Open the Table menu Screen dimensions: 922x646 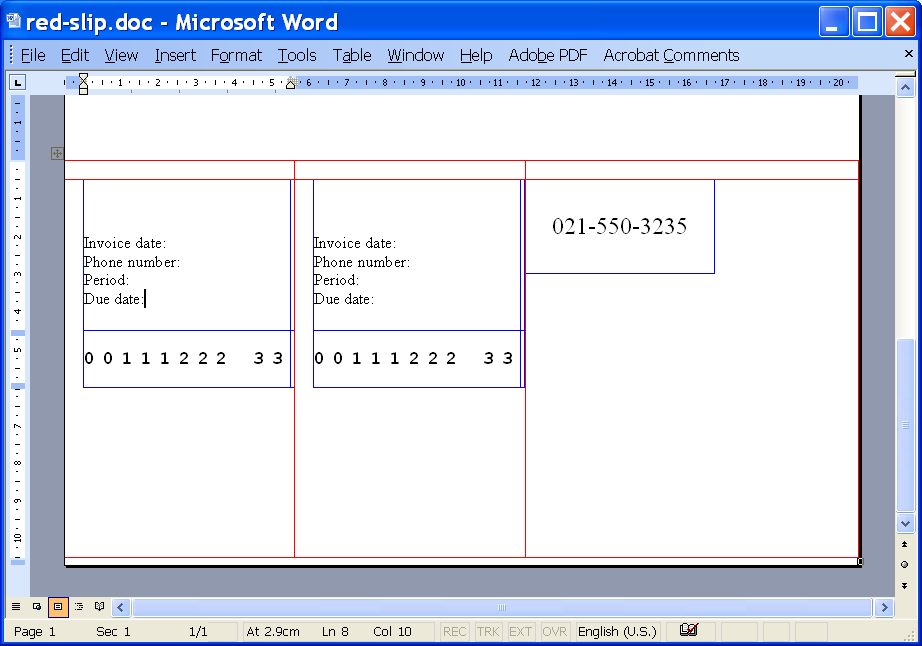pyautogui.click(x=352, y=55)
